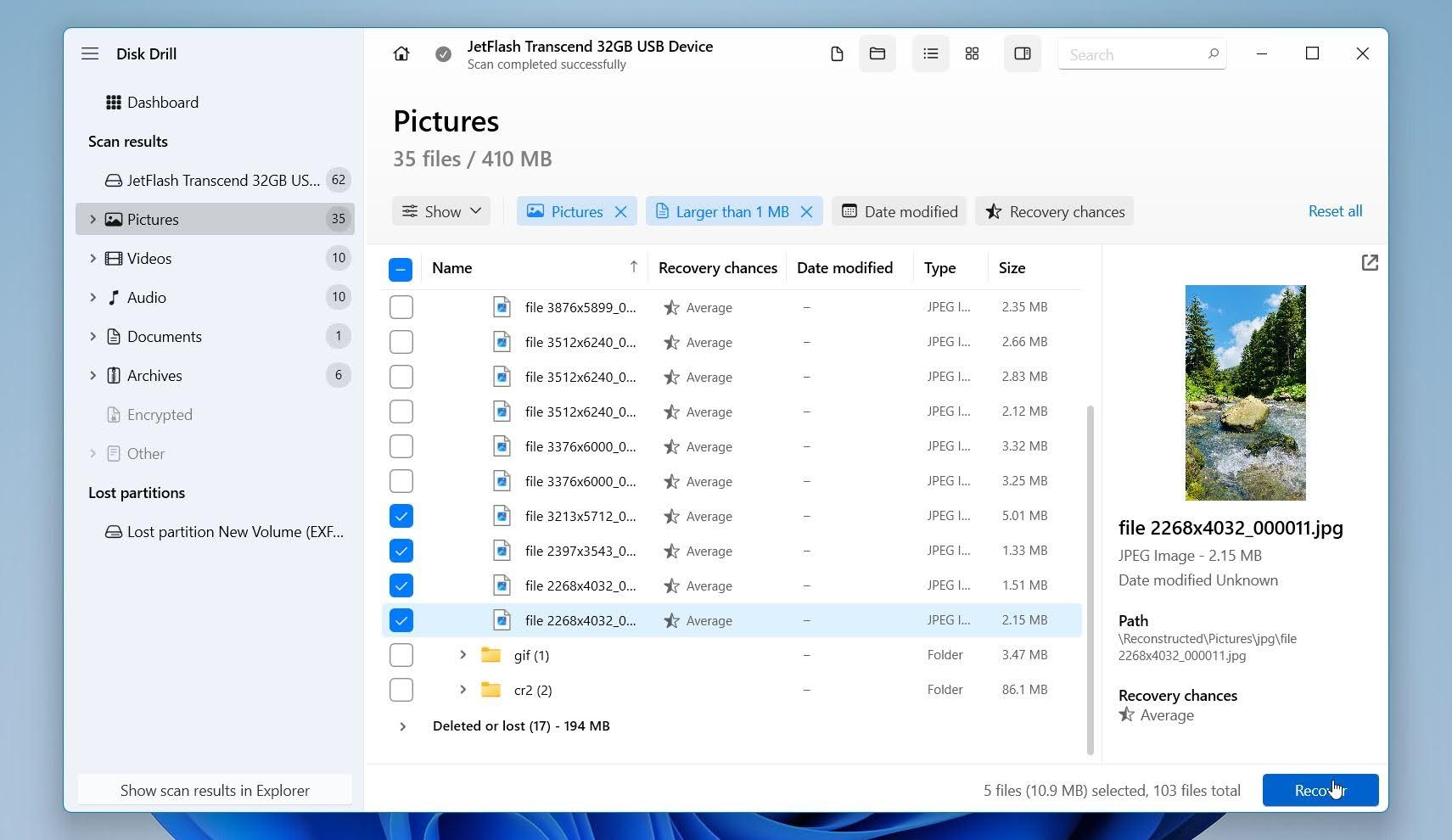Click Show scan results in Explorer

(215, 790)
